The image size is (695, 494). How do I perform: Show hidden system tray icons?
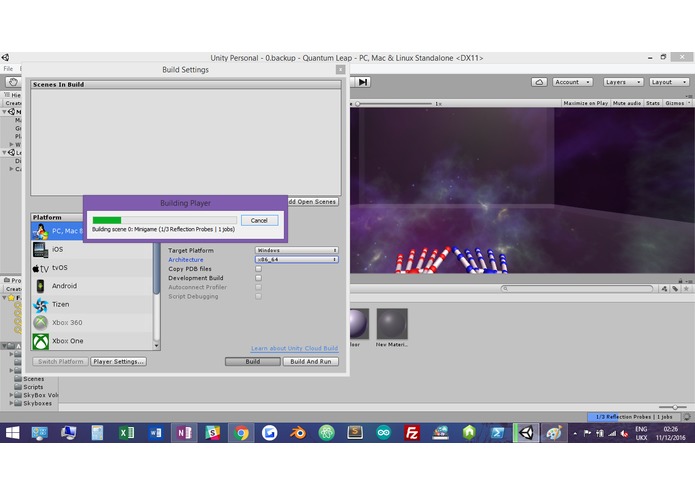pos(575,433)
